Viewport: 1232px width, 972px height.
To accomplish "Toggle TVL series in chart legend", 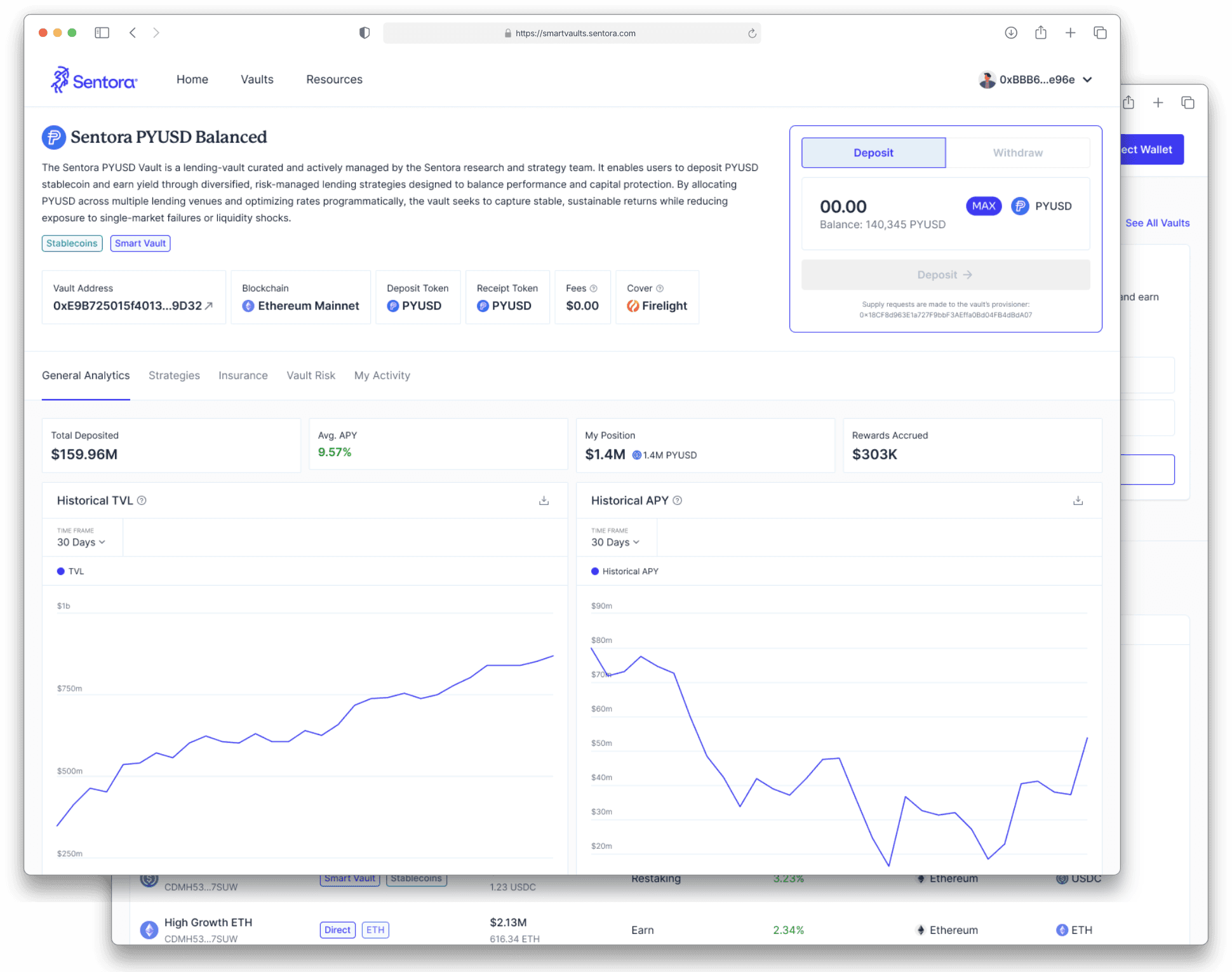I will pyautogui.click(x=70, y=571).
